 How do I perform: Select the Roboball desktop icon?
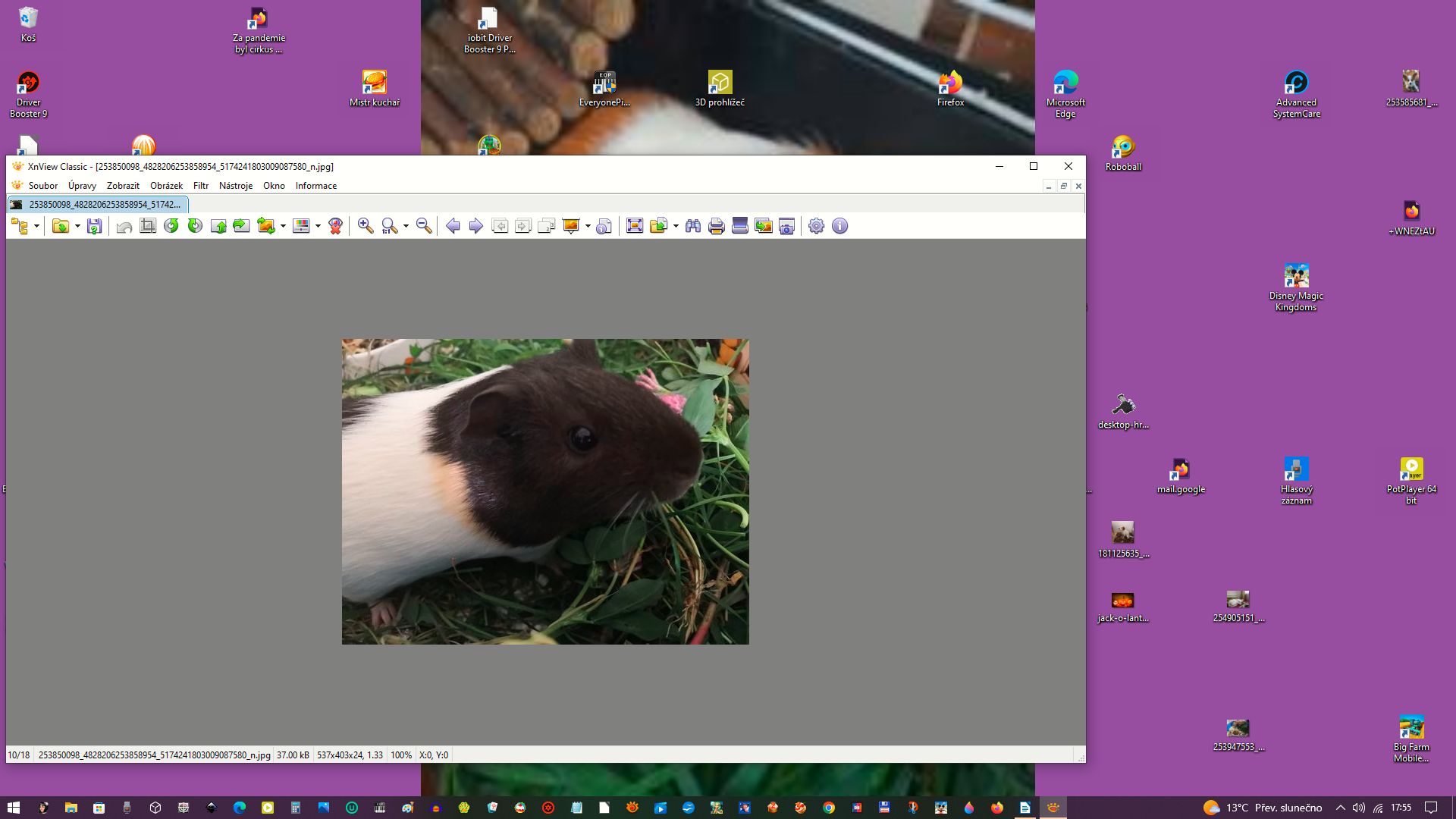pos(1123,152)
